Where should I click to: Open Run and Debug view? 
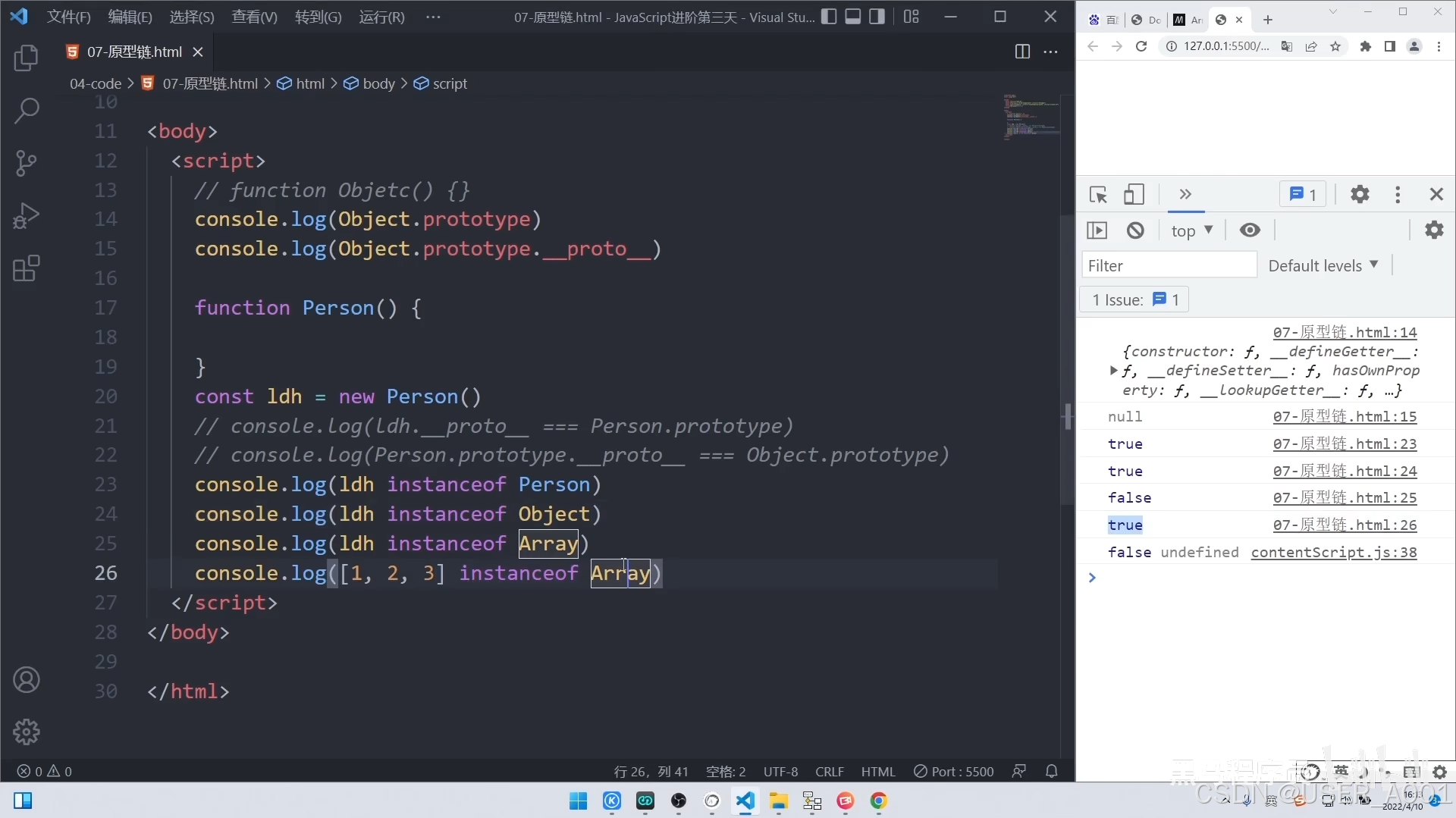point(26,216)
